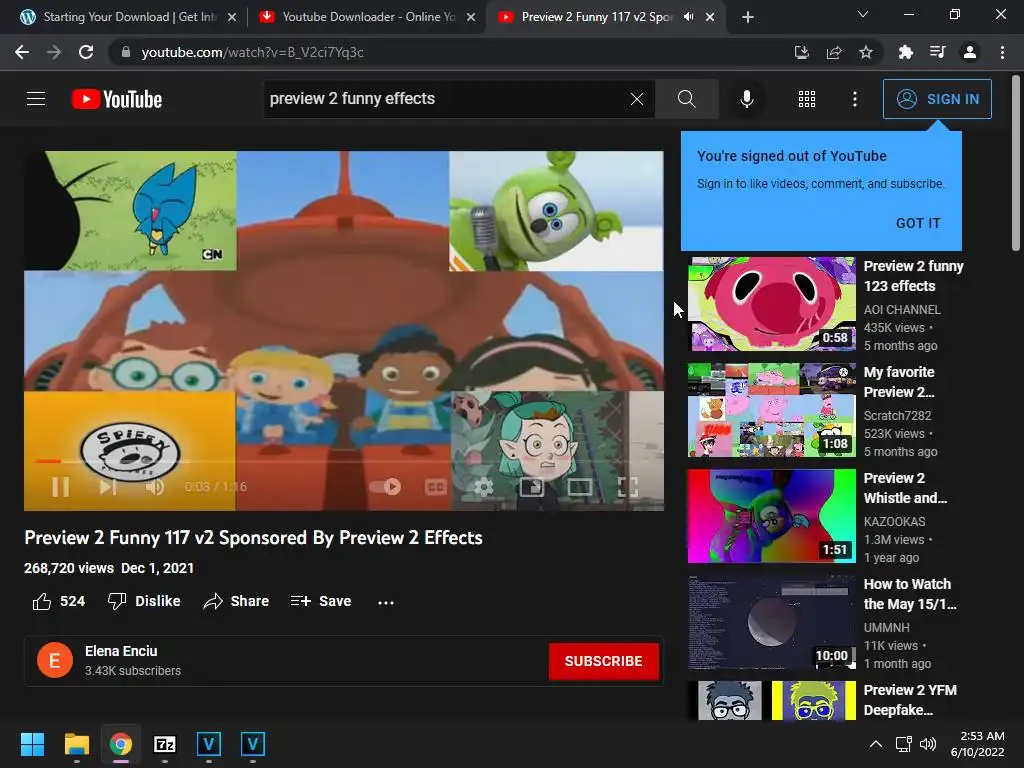Viewport: 1024px width, 768px height.
Task: Save the video to a playlist
Action: coord(321,601)
